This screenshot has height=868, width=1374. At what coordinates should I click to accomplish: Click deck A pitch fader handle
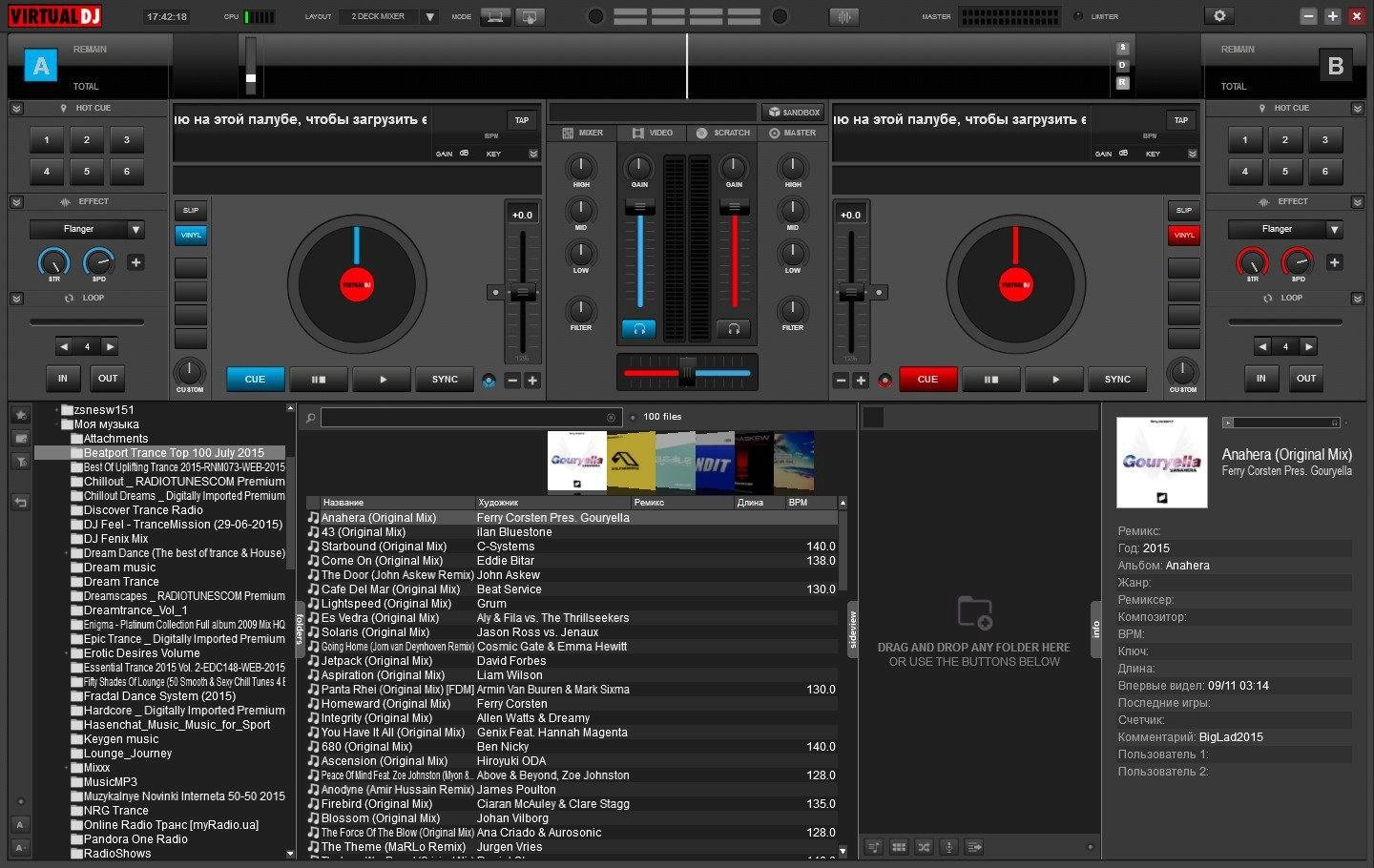coord(522,292)
